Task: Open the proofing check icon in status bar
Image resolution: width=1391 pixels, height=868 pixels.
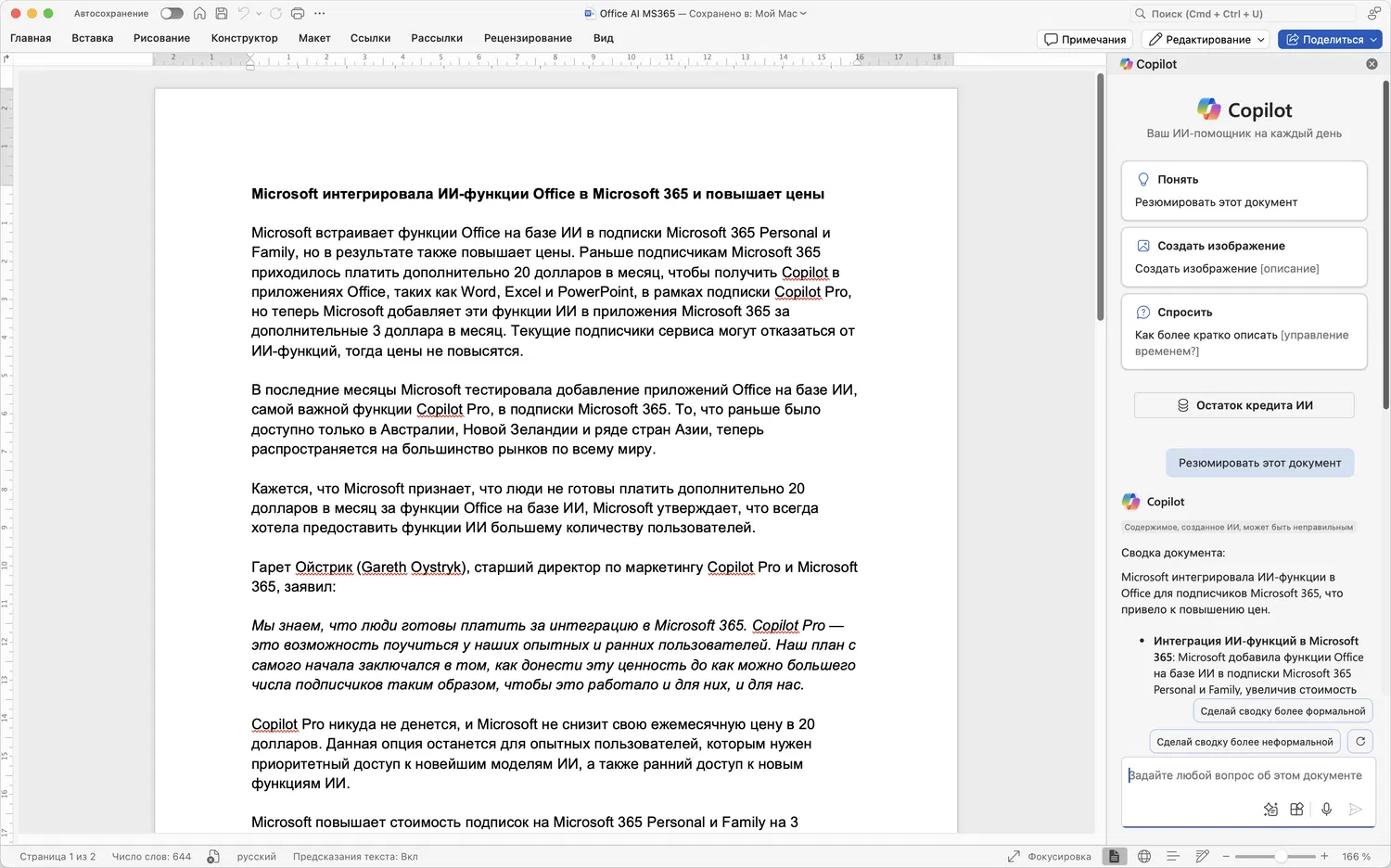Action: point(213,857)
